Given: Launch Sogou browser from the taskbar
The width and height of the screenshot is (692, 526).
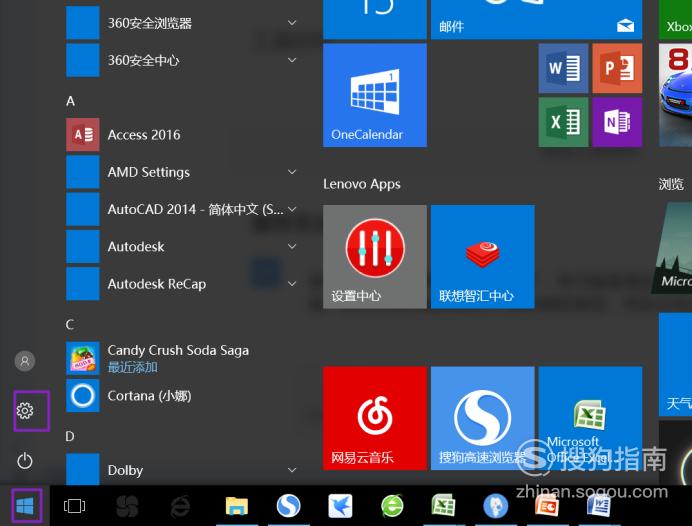Looking at the screenshot, I should [289, 506].
